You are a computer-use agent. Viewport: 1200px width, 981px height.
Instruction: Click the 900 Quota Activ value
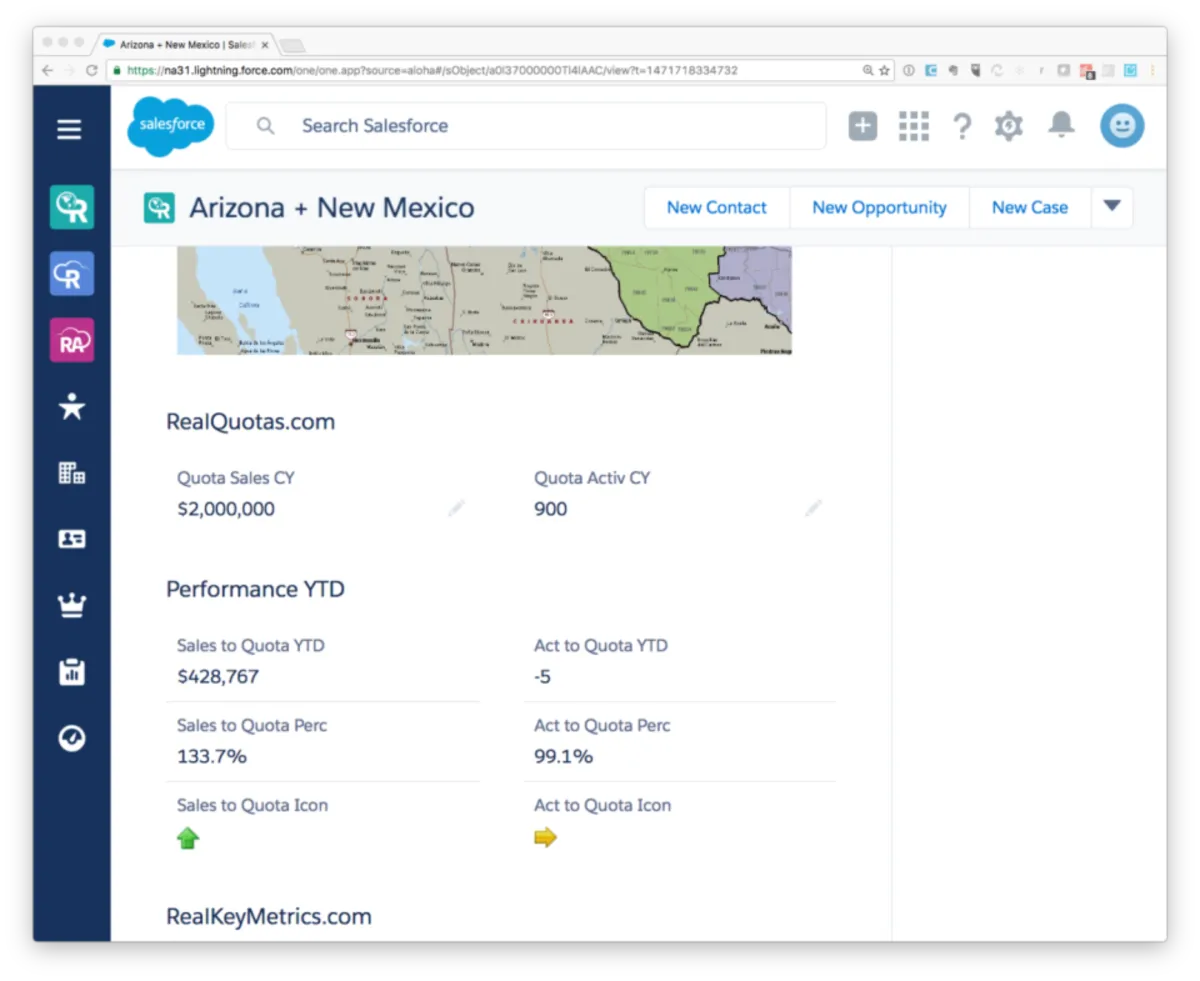pyautogui.click(x=550, y=509)
